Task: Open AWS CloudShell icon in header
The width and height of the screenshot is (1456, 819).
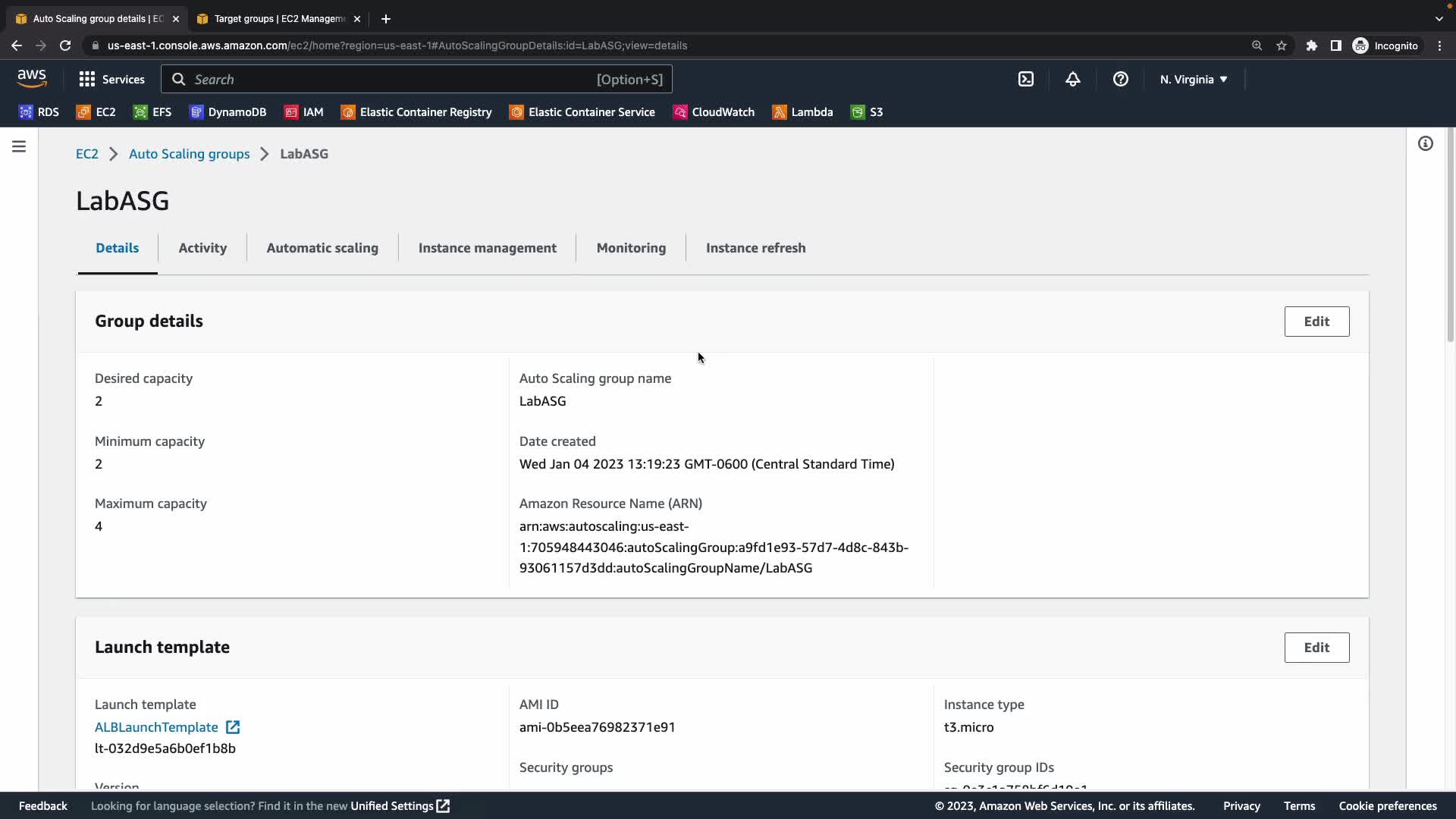Action: pos(1025,79)
